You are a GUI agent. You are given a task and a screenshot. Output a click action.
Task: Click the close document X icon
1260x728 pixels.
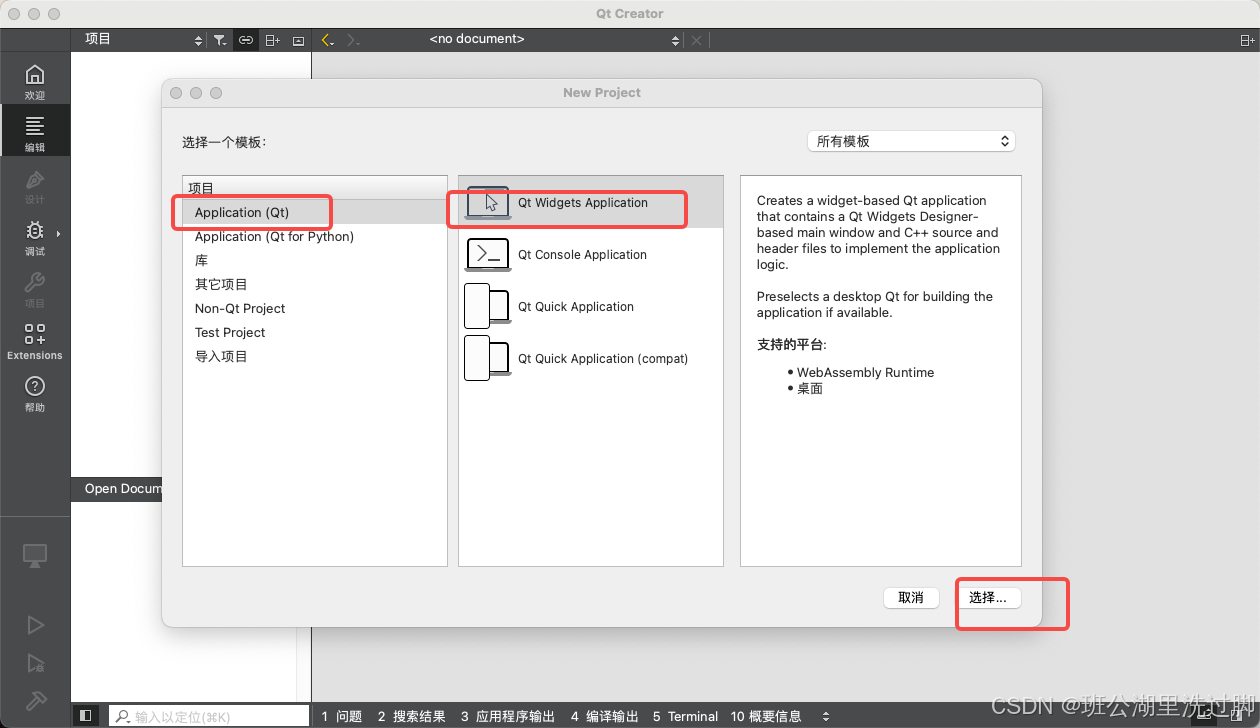click(697, 40)
